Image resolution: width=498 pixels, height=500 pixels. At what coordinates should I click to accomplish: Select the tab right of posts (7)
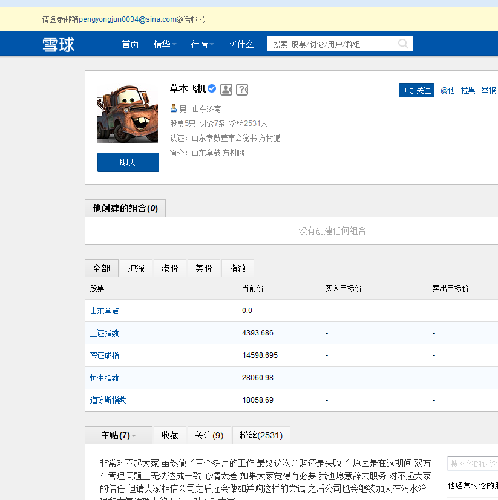click(170, 435)
